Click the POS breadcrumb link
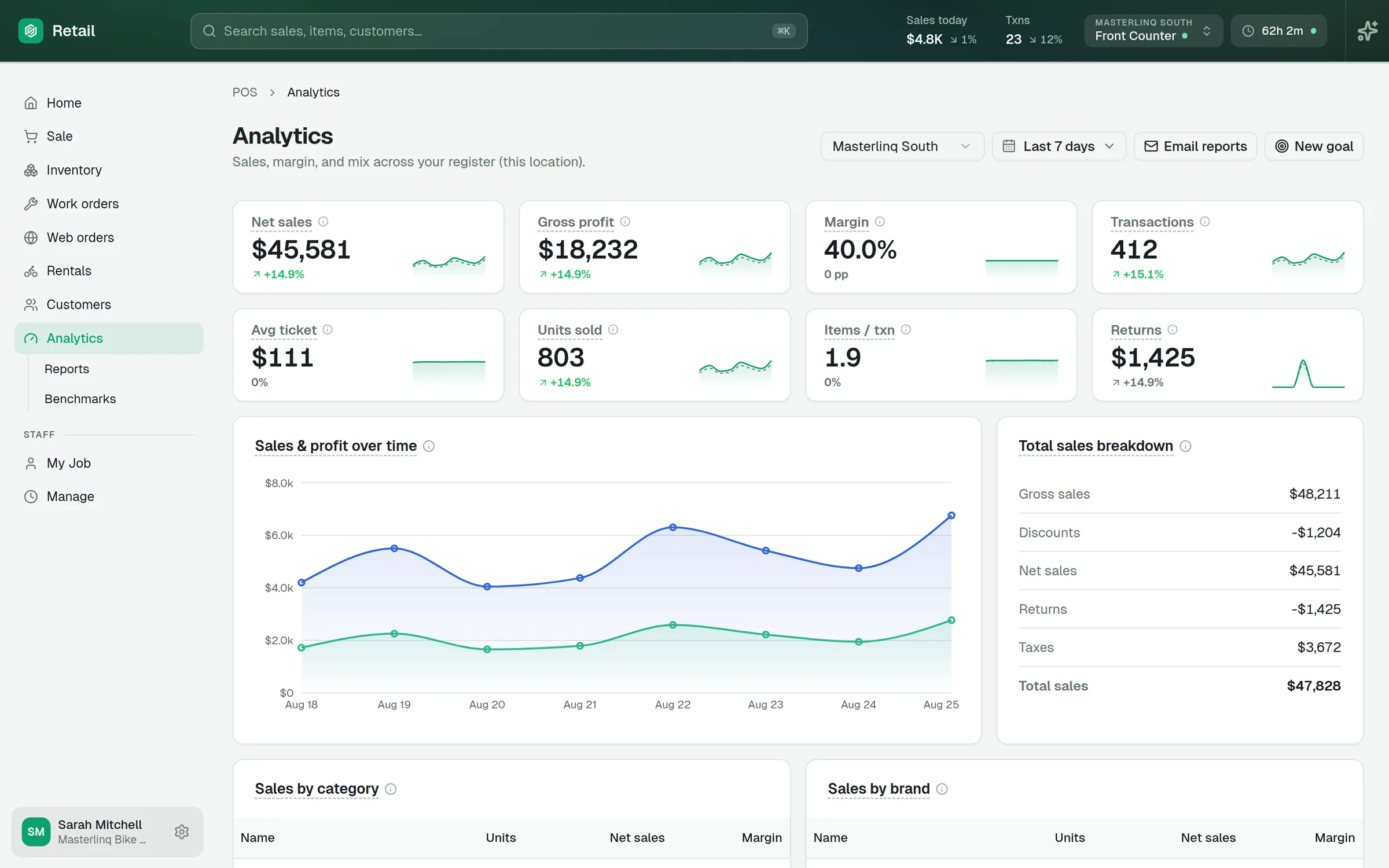Image resolution: width=1389 pixels, height=868 pixels. click(245, 93)
